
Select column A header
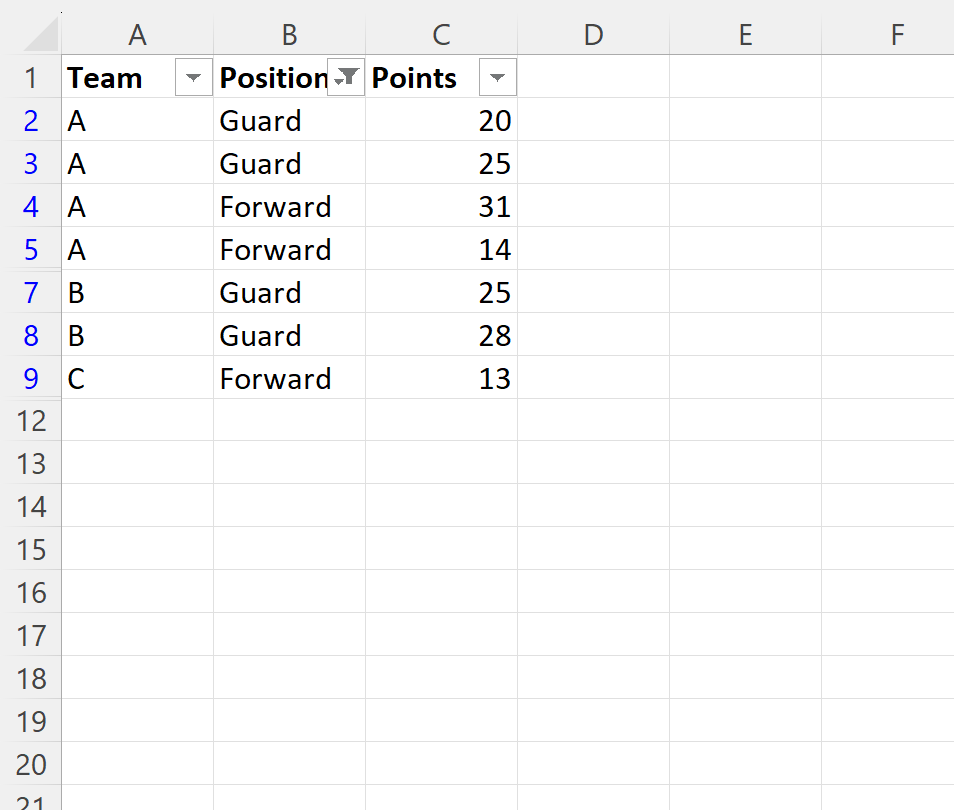(x=138, y=35)
